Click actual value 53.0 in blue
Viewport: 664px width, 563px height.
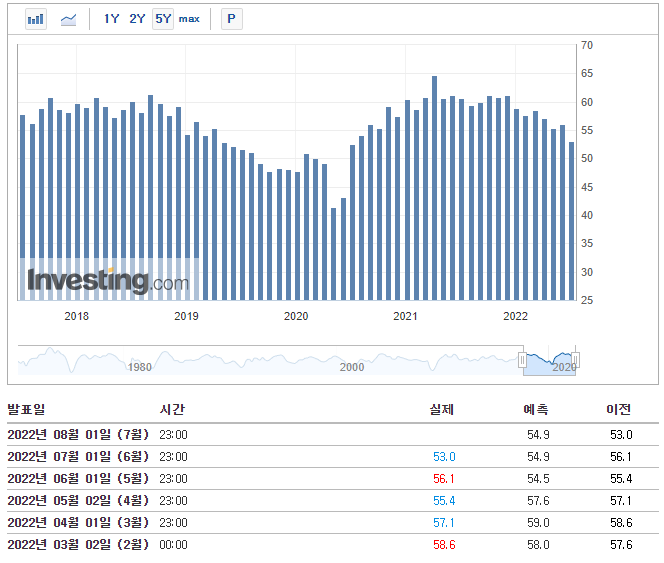coord(444,457)
